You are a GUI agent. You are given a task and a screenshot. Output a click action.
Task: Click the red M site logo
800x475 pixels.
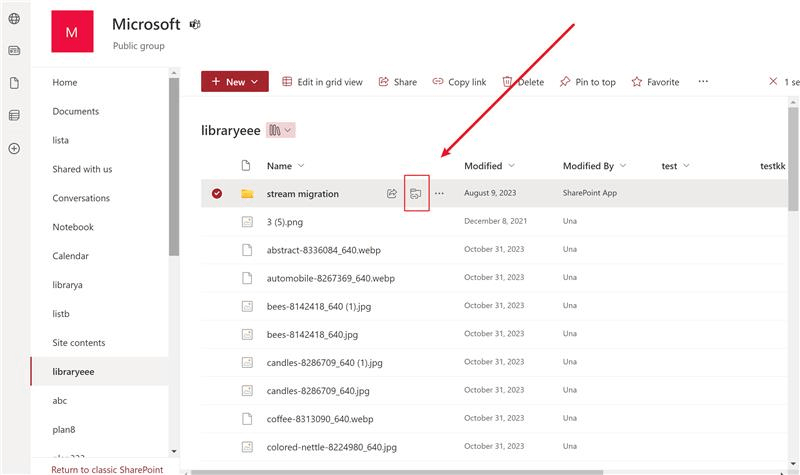pyautogui.click(x=72, y=31)
